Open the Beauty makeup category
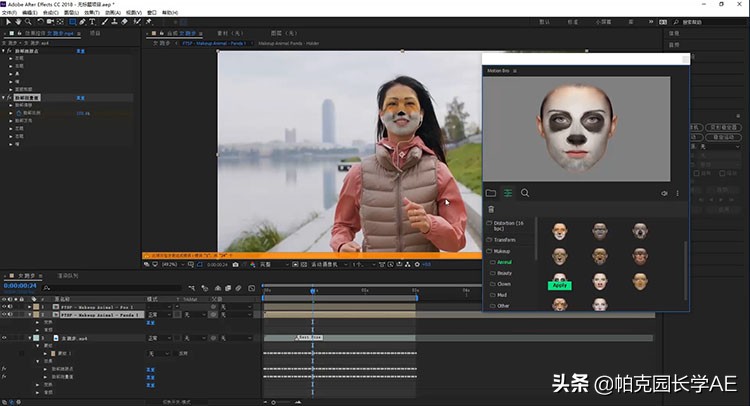The image size is (750, 406). 504,273
